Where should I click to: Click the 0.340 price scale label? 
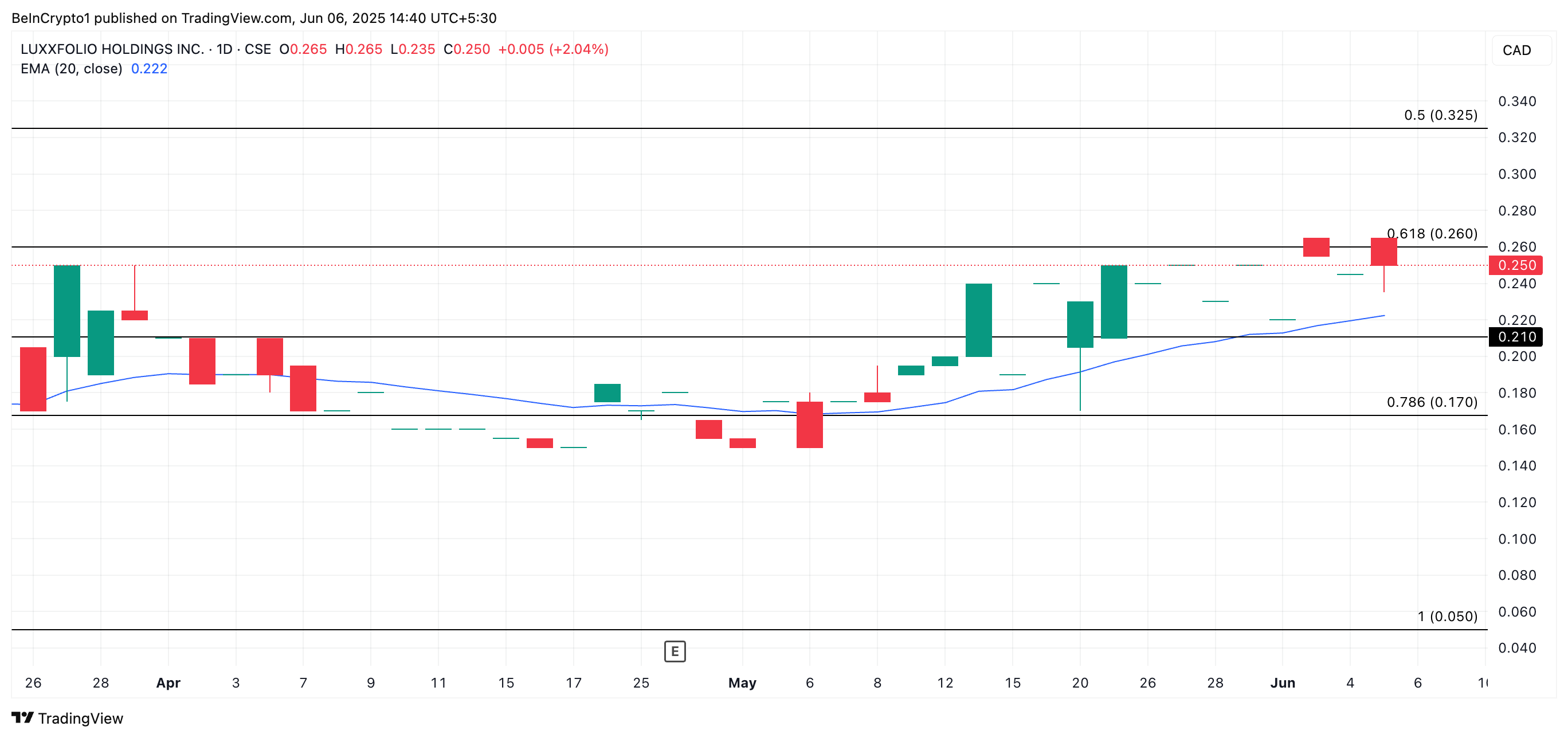(x=1516, y=101)
